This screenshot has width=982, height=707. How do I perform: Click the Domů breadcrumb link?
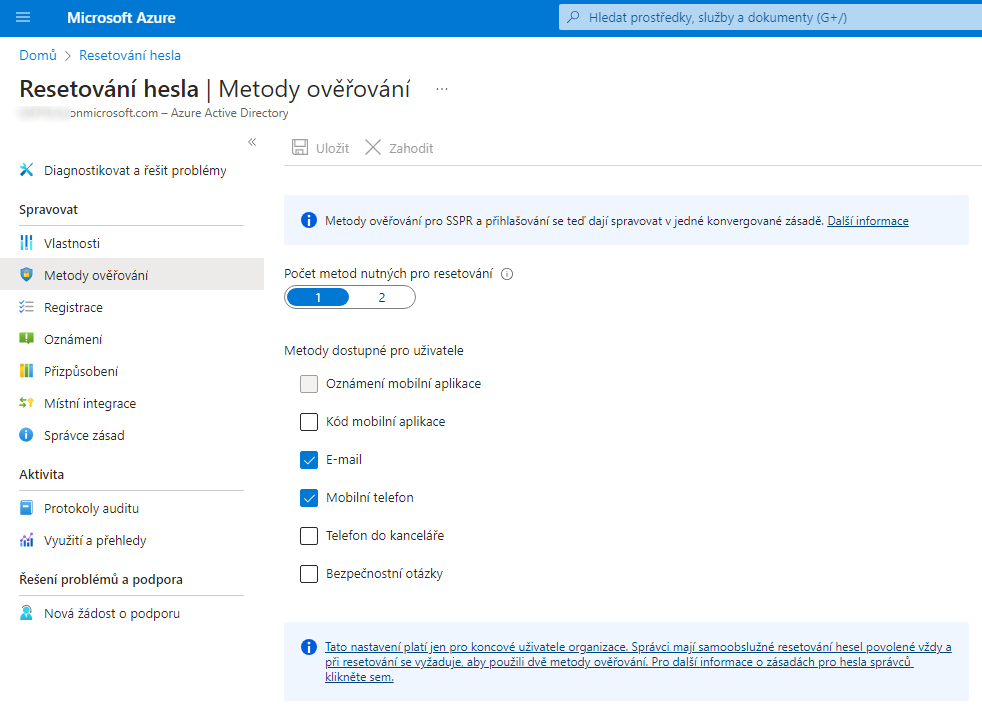[x=38, y=55]
